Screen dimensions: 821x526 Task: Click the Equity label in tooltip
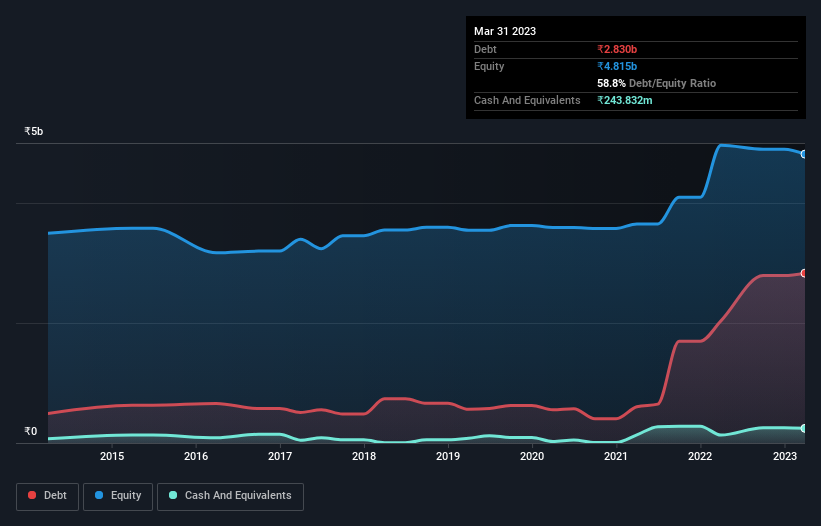489,66
